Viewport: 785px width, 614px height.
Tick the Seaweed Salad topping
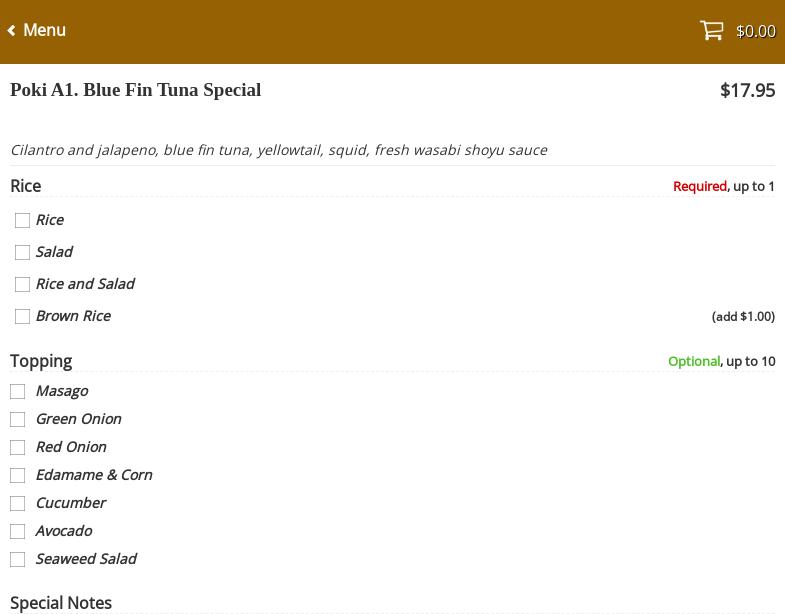(x=18, y=560)
